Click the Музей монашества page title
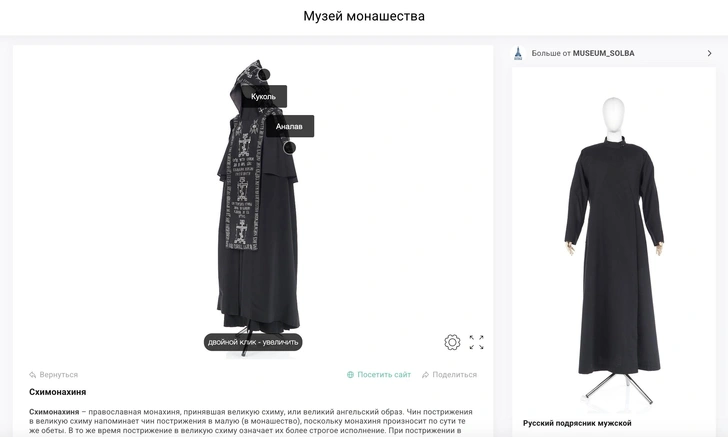The height and width of the screenshot is (437, 728). click(364, 16)
